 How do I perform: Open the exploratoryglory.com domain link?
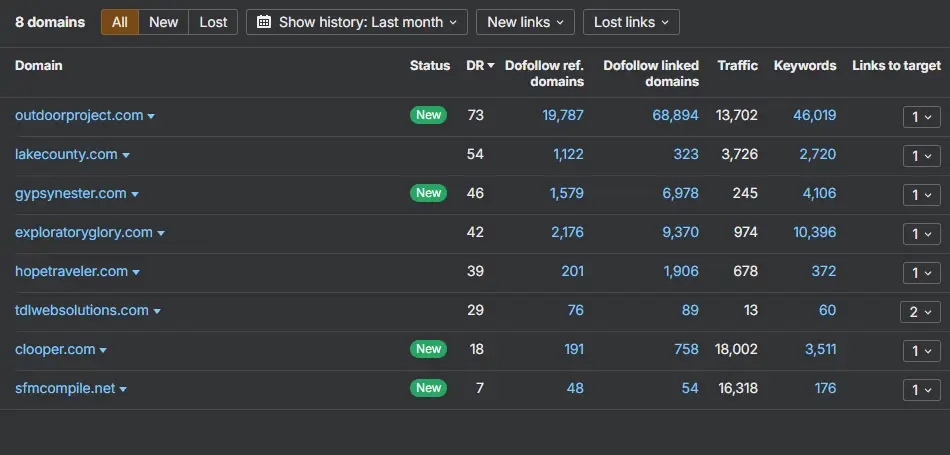click(x=84, y=233)
